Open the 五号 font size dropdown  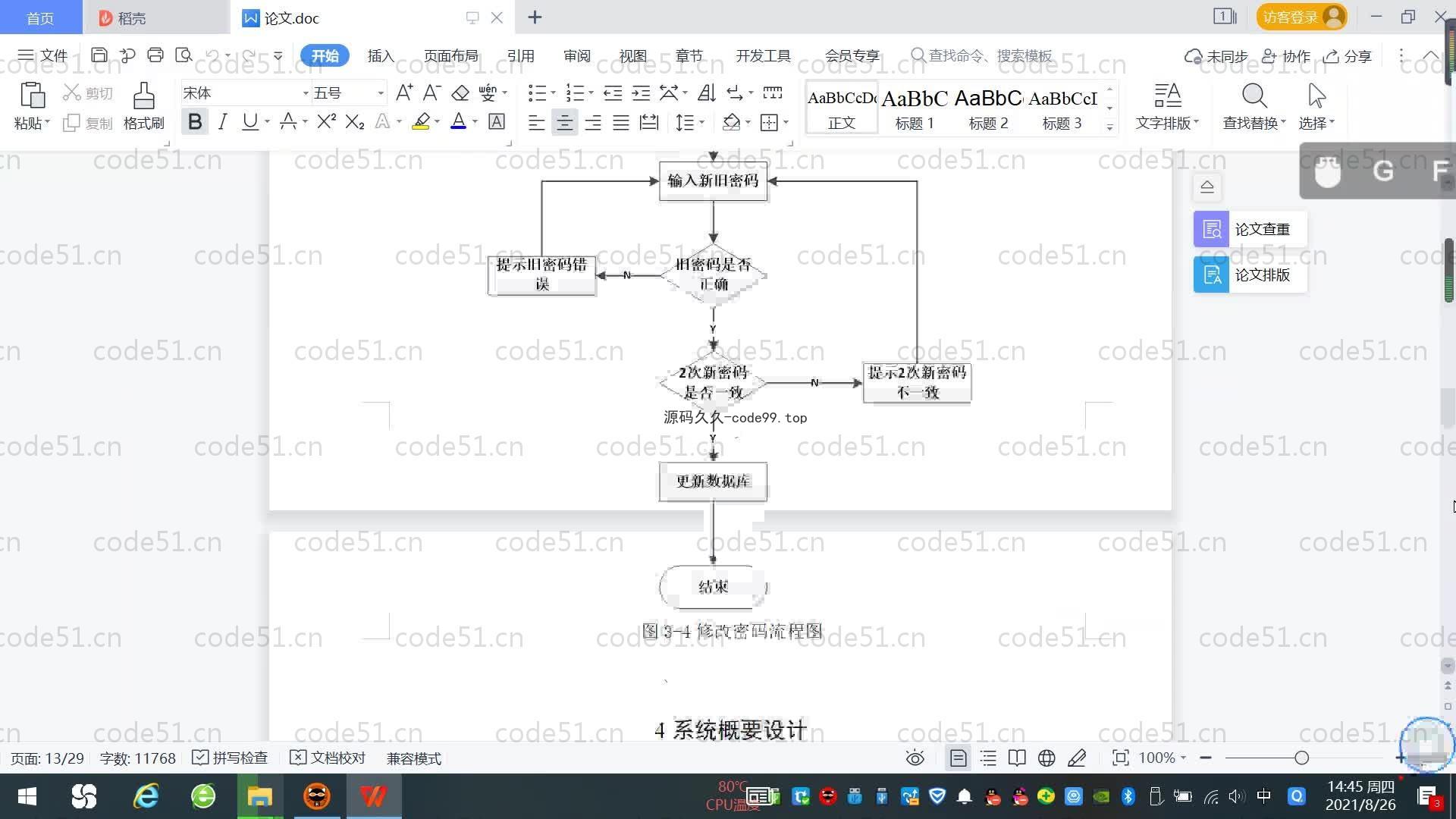point(380,93)
